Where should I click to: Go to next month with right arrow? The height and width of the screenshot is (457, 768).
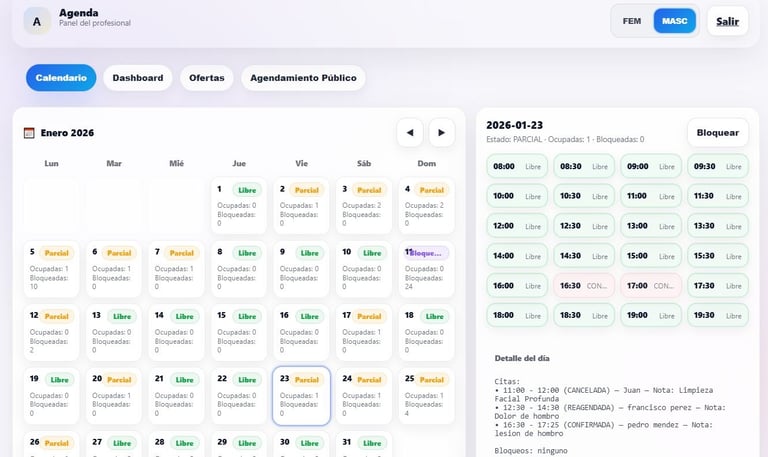441,132
